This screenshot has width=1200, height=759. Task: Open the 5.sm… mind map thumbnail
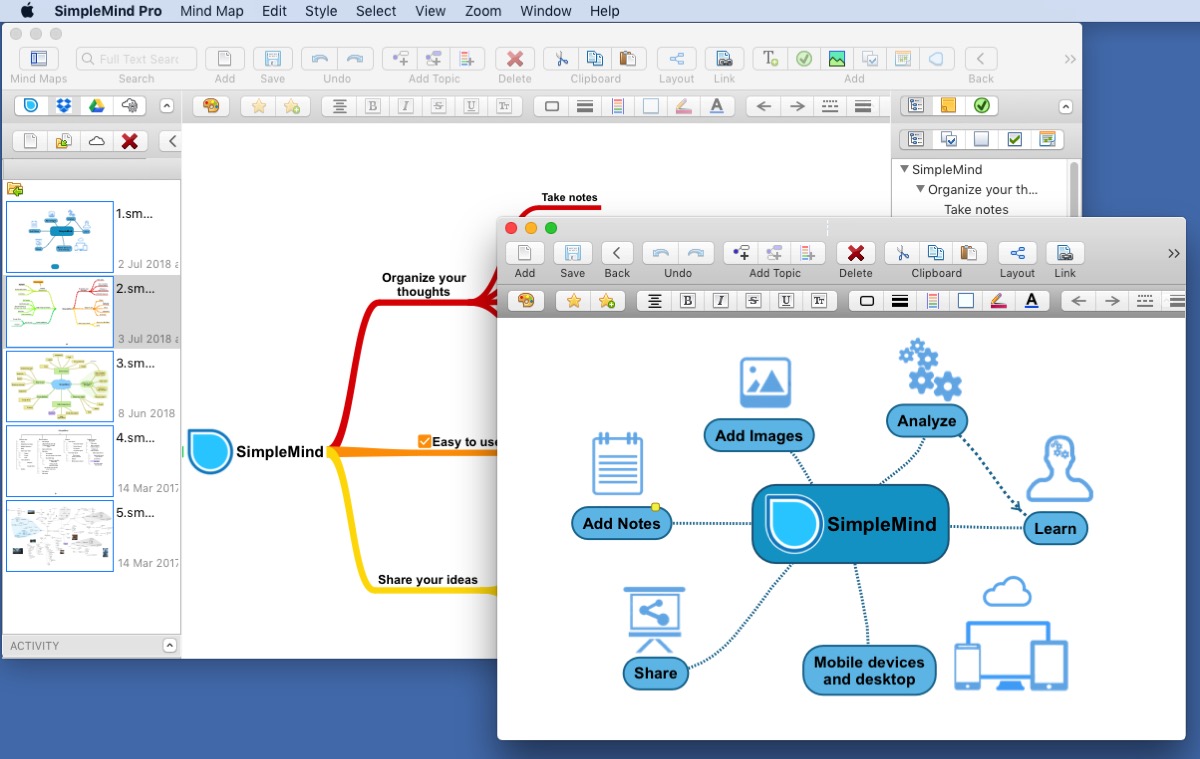60,536
